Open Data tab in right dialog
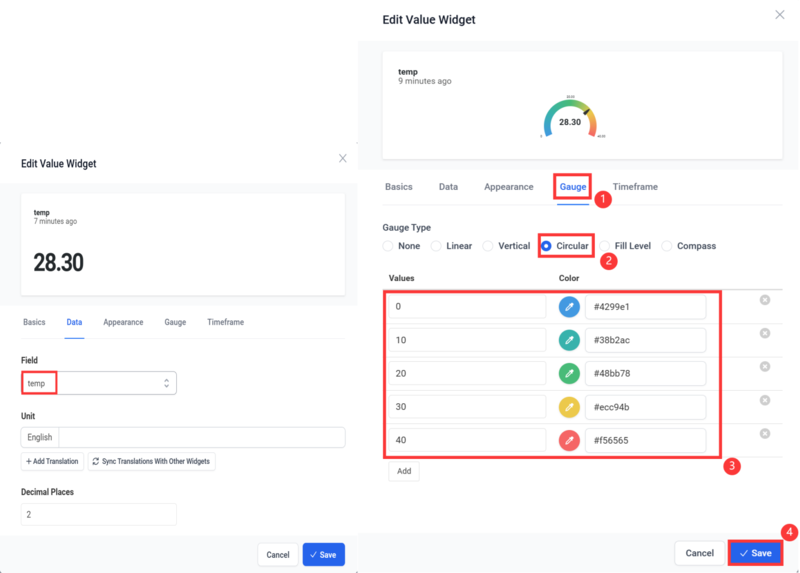Screen dimensions: 800x573 point(448,187)
